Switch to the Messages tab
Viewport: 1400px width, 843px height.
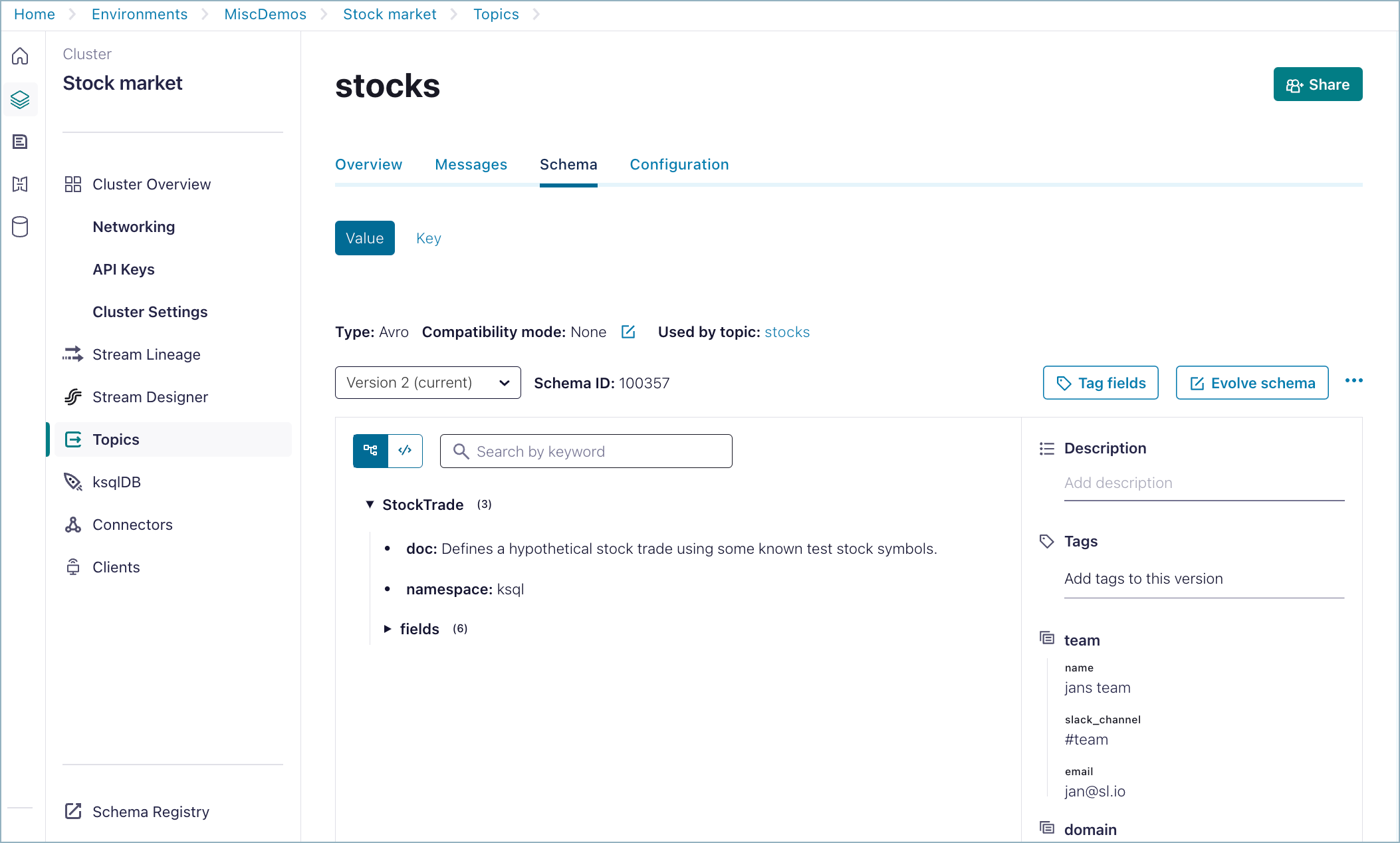coord(471,164)
